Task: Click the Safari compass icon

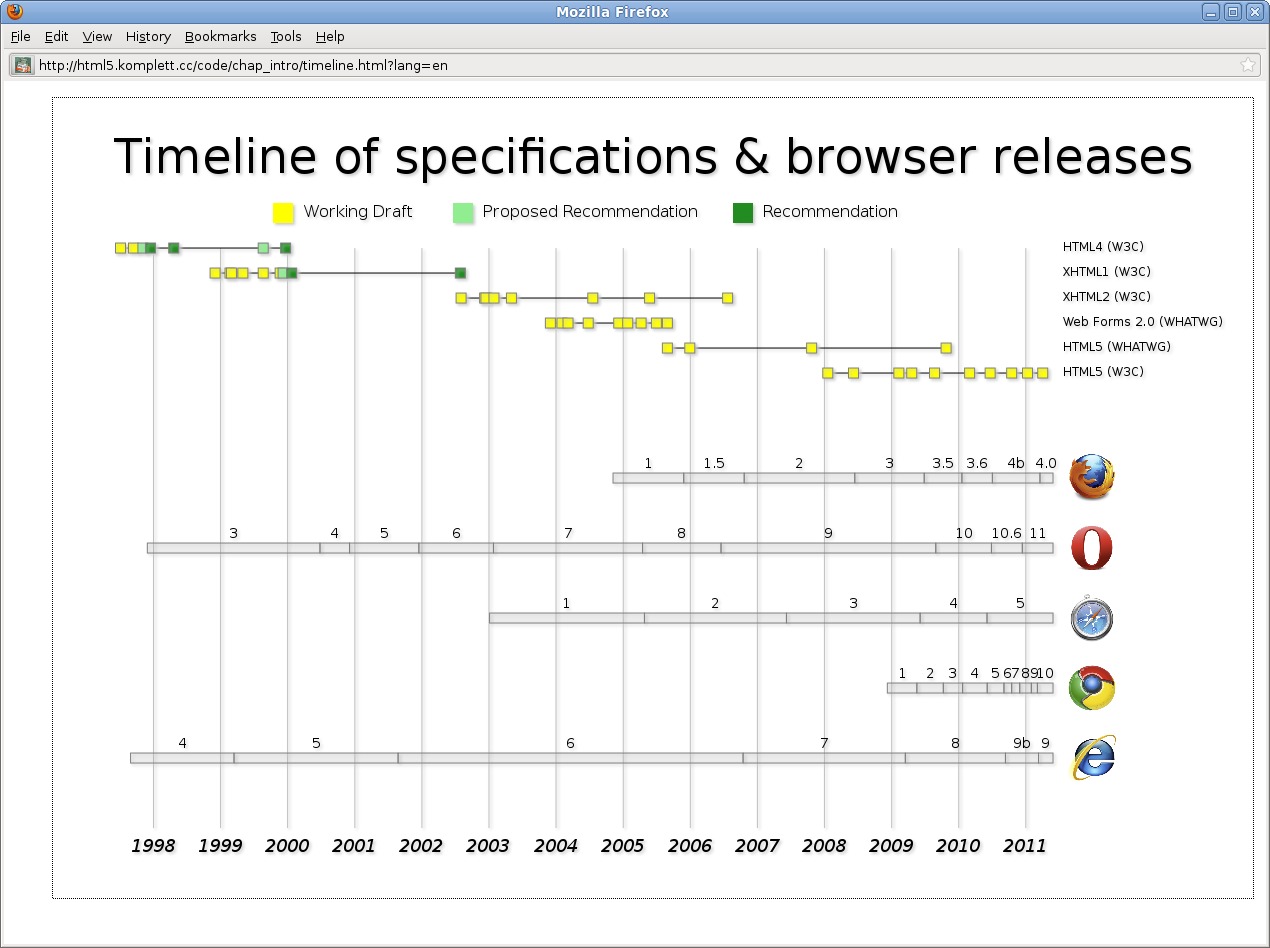Action: point(1091,618)
